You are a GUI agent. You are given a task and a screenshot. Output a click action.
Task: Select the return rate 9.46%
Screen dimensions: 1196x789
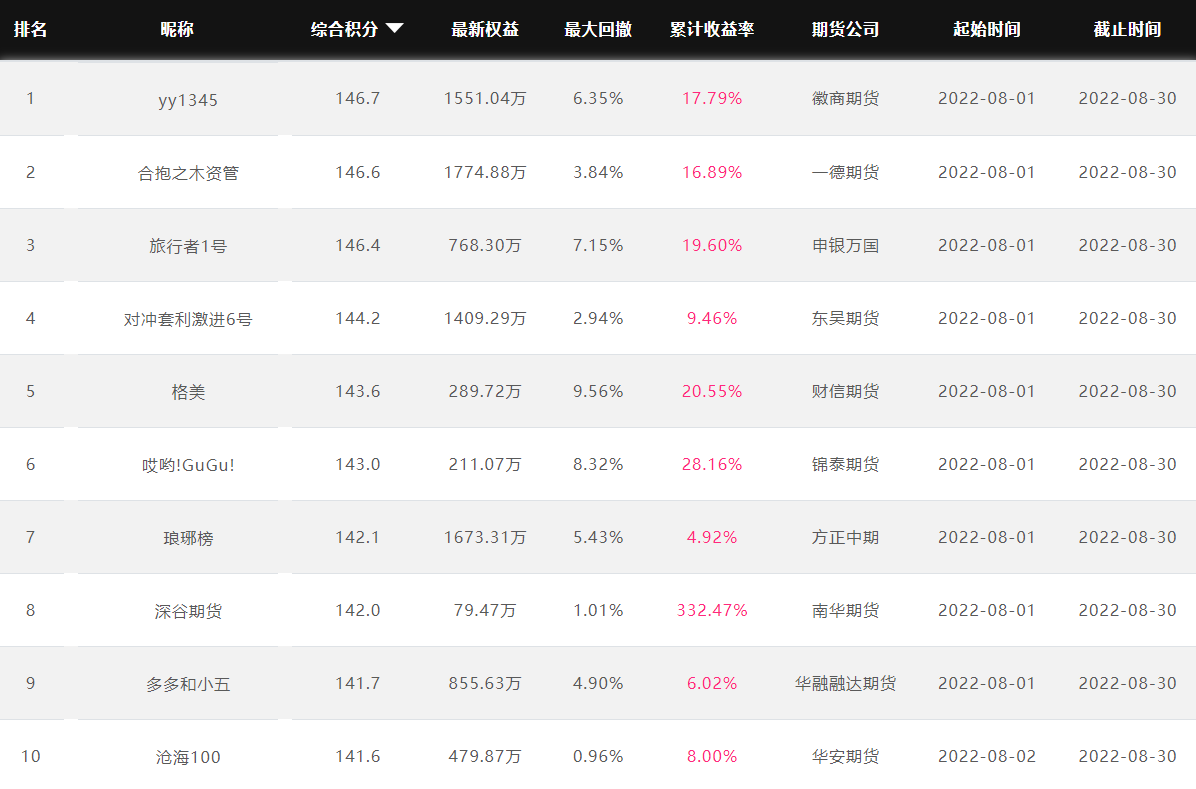tap(712, 318)
